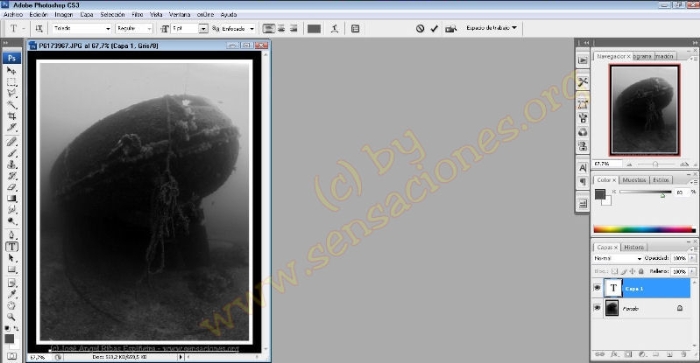Viewport: 700px width, 363px height.
Task: Hide the Capa 1 text layer
Action: pyautogui.click(x=597, y=288)
